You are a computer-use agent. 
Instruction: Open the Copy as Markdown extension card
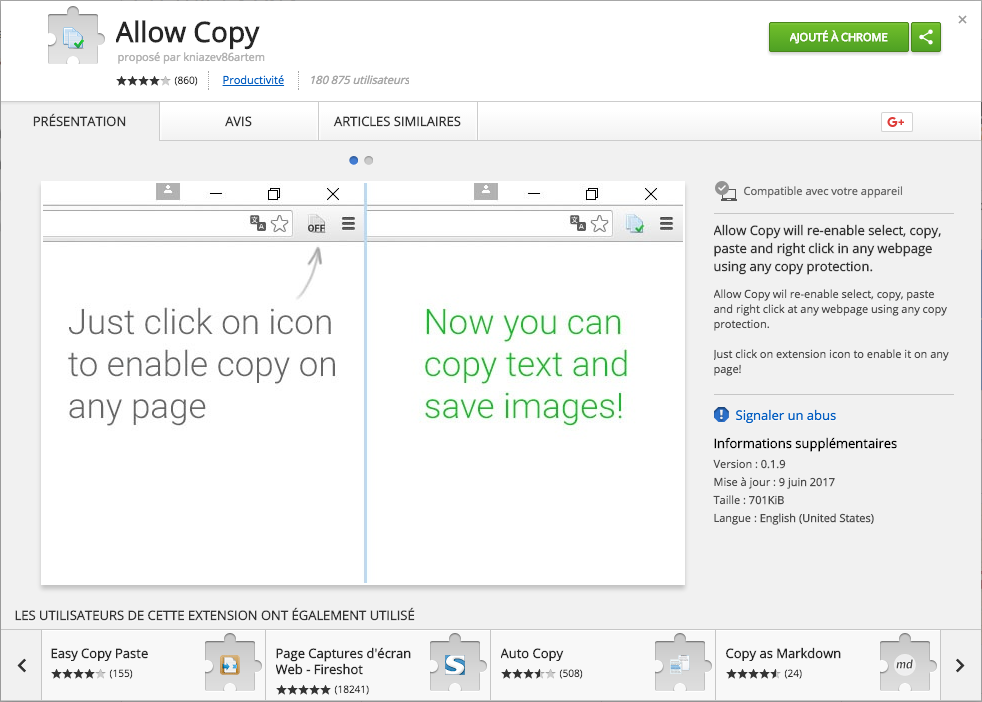click(828, 665)
